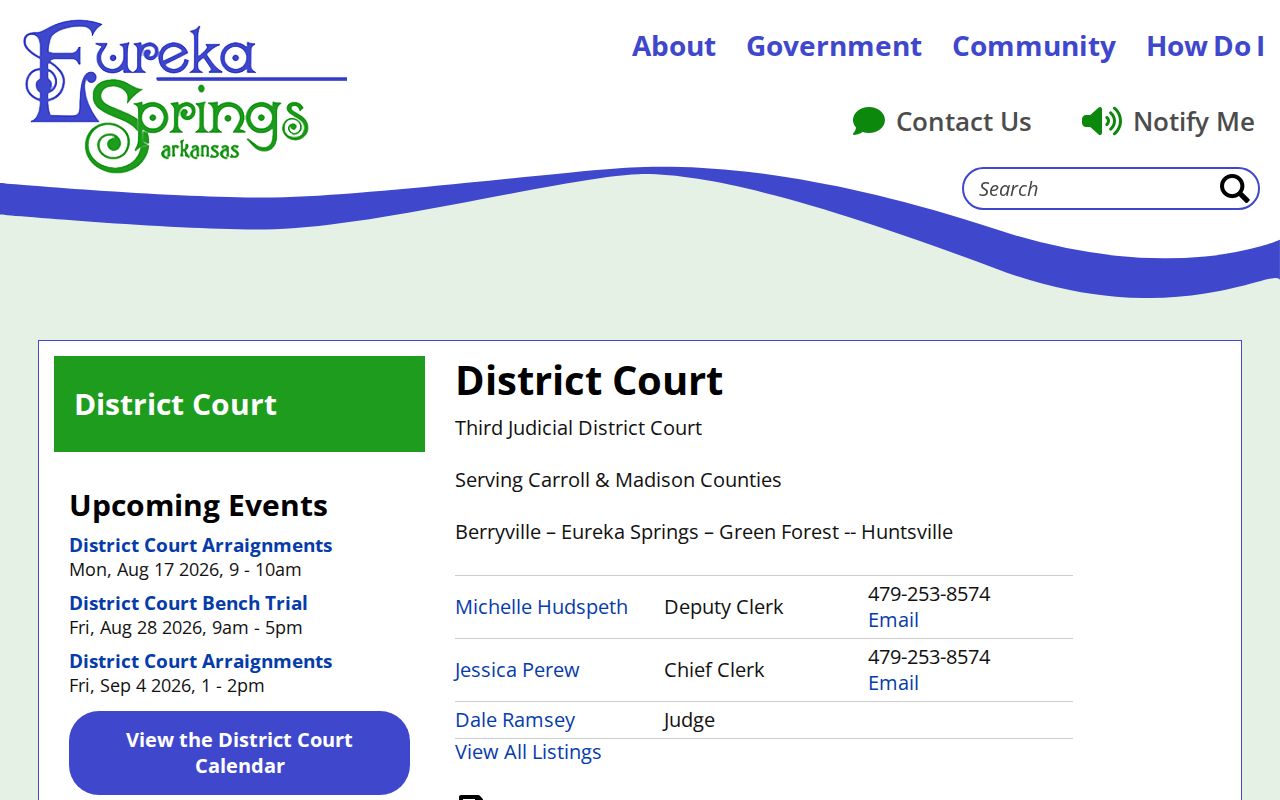Click the Mon, Aug 17 2026 date text
Image resolution: width=1280 pixels, height=800 pixels.
pos(185,570)
